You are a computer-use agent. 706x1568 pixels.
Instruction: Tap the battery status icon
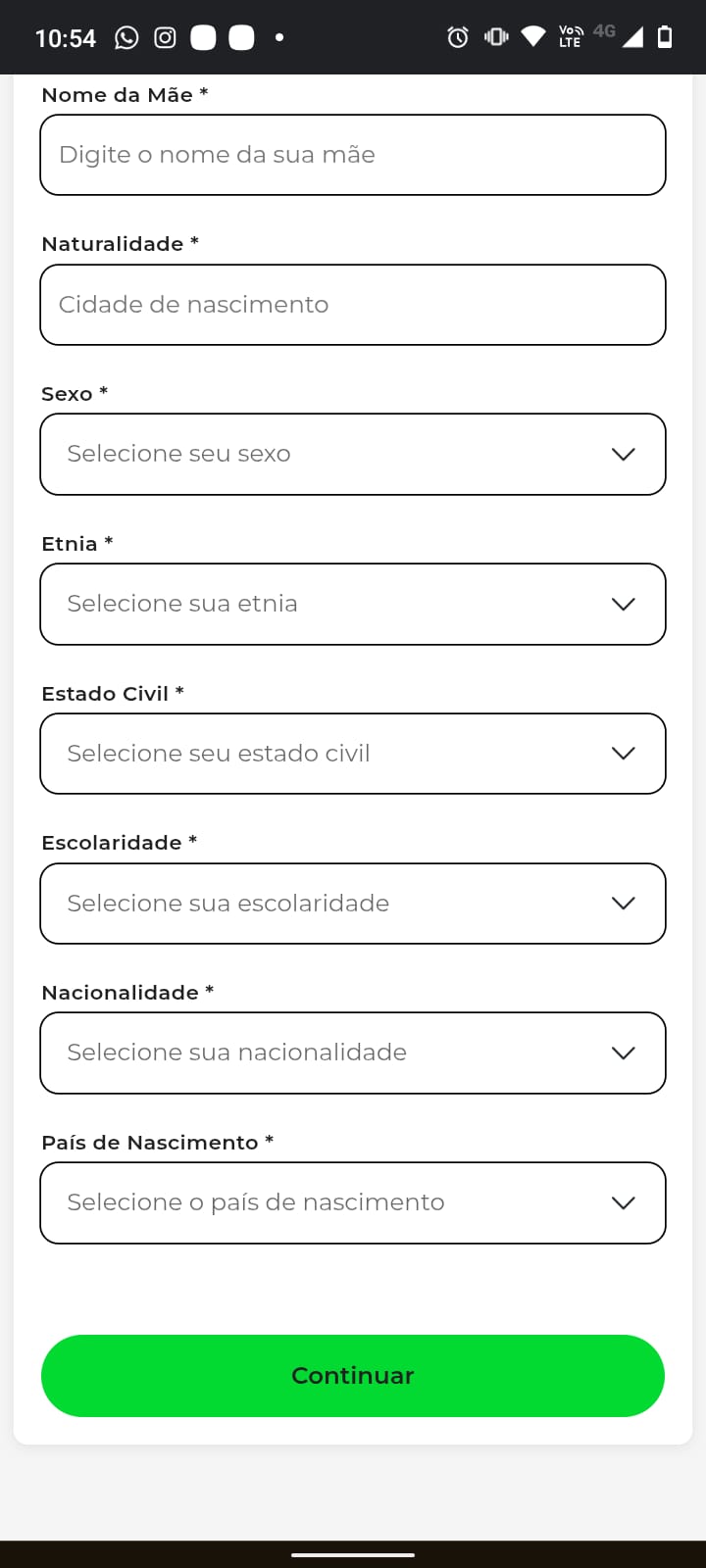pyautogui.click(x=665, y=37)
